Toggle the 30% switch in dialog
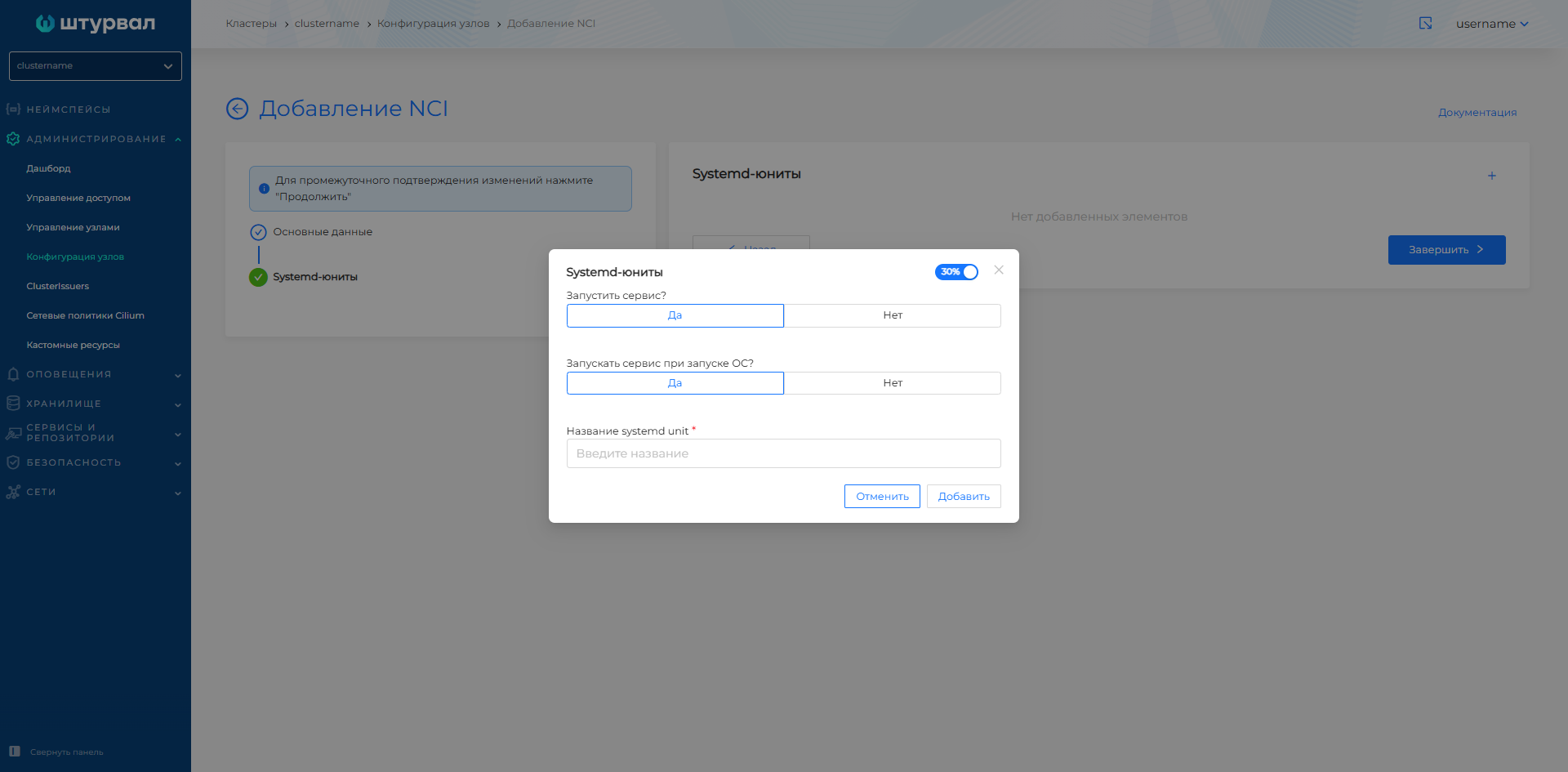The height and width of the screenshot is (772, 1568). click(x=955, y=272)
